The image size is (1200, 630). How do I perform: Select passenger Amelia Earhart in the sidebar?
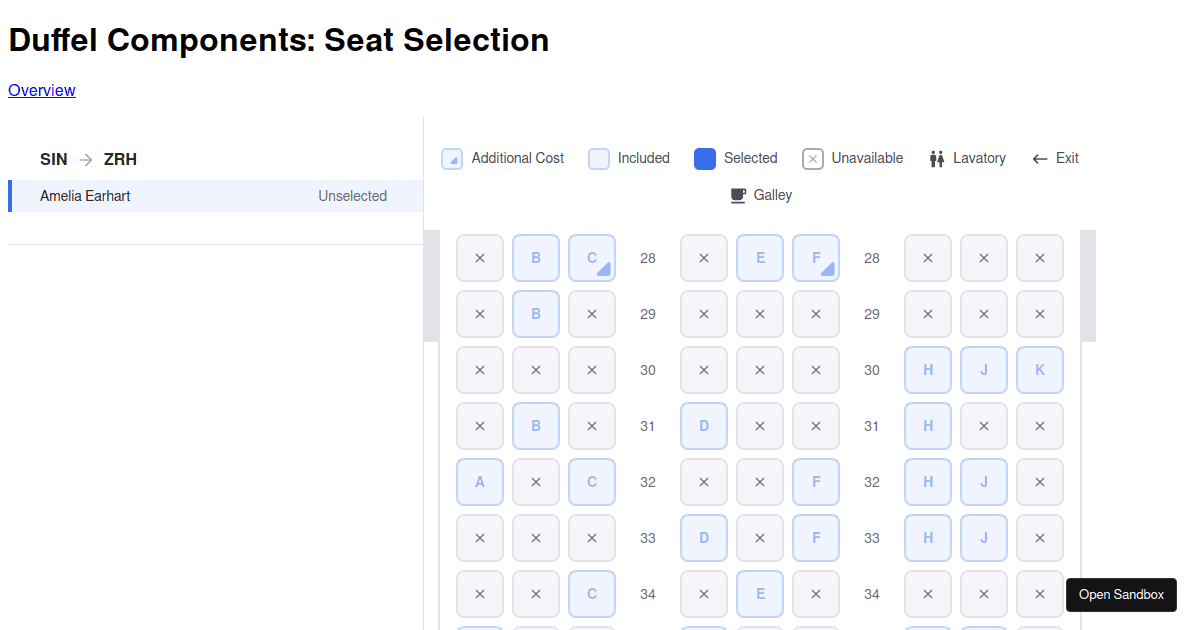[85, 196]
